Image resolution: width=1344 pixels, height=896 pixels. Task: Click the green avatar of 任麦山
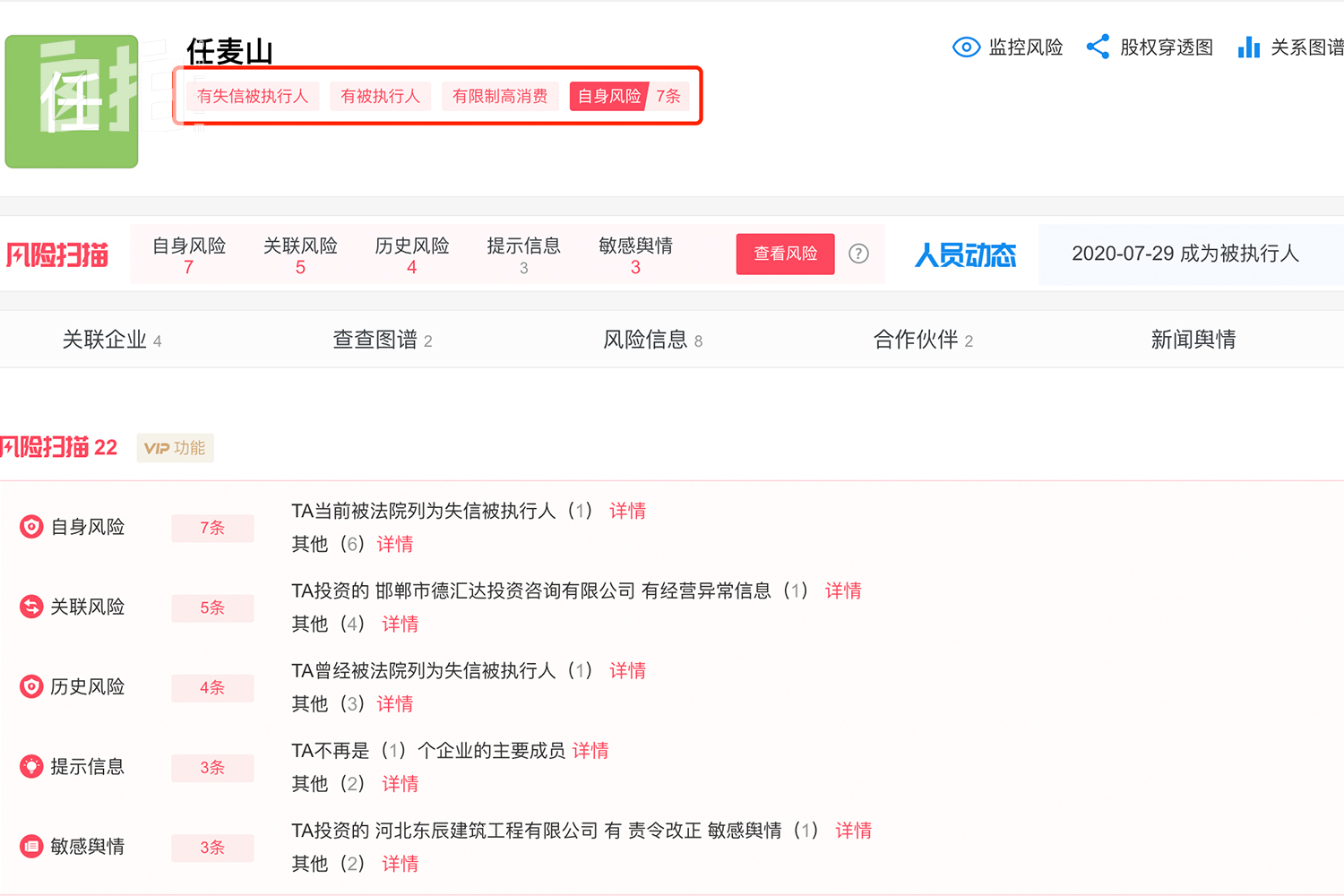[x=71, y=101]
